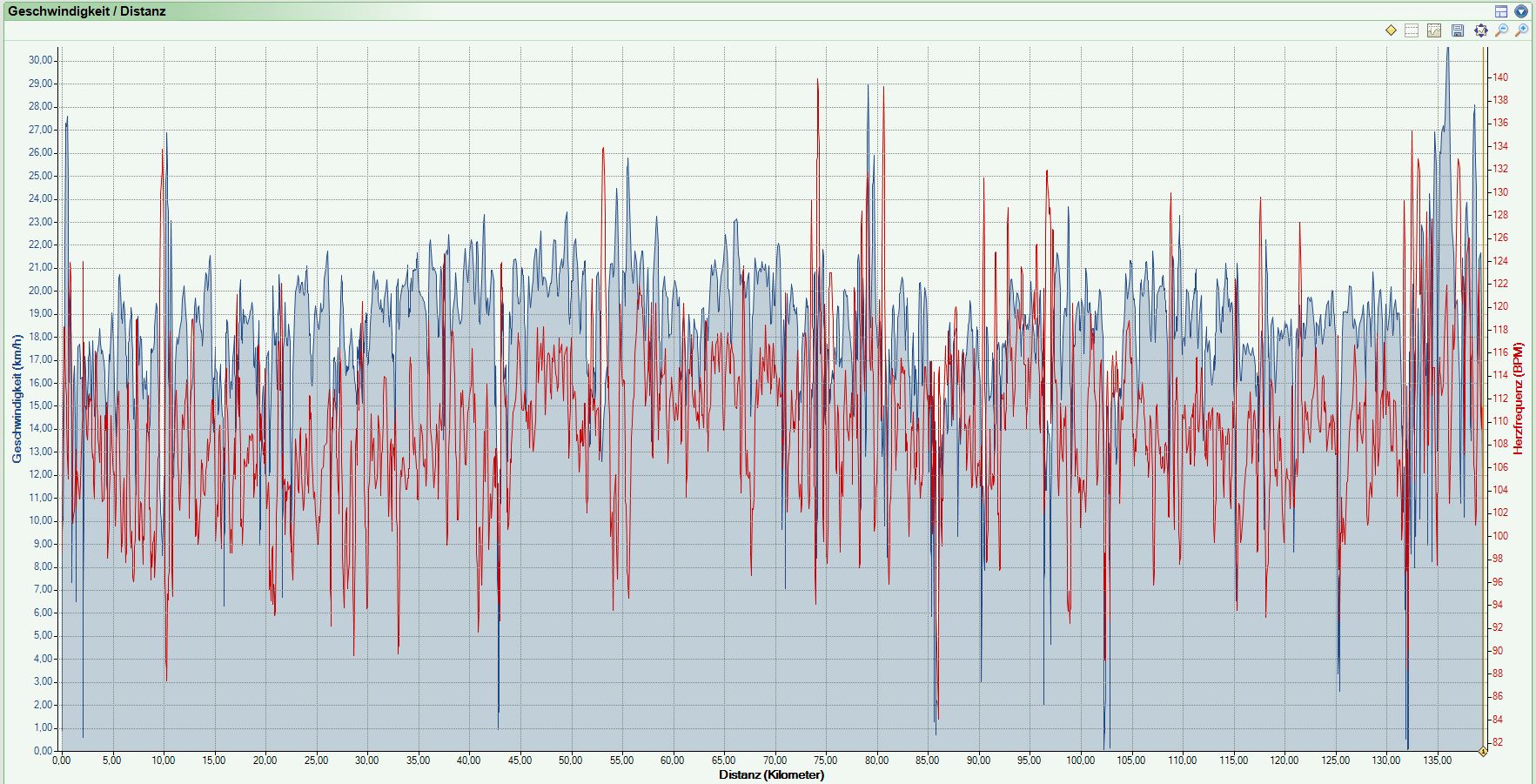Click the Distanz (Kilometer) axis label
Image resolution: width=1536 pixels, height=784 pixels.
click(771, 774)
